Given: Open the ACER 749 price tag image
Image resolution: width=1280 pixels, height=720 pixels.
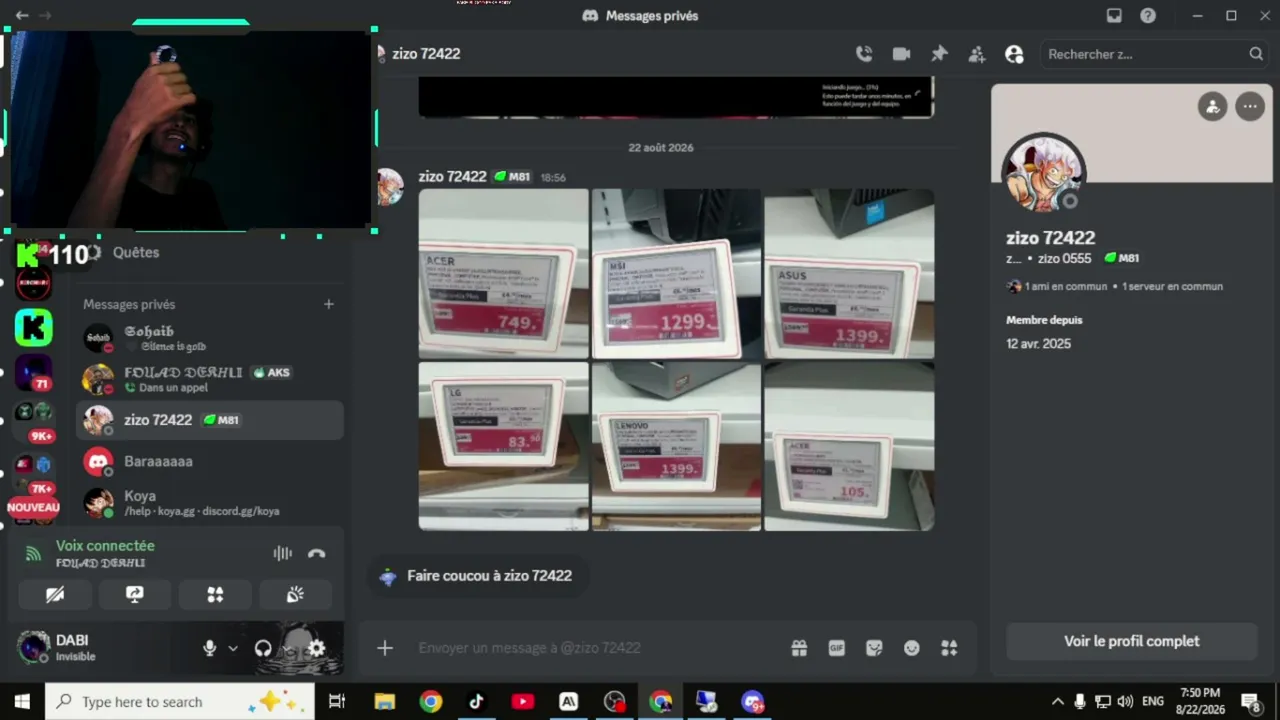Looking at the screenshot, I should tap(503, 273).
